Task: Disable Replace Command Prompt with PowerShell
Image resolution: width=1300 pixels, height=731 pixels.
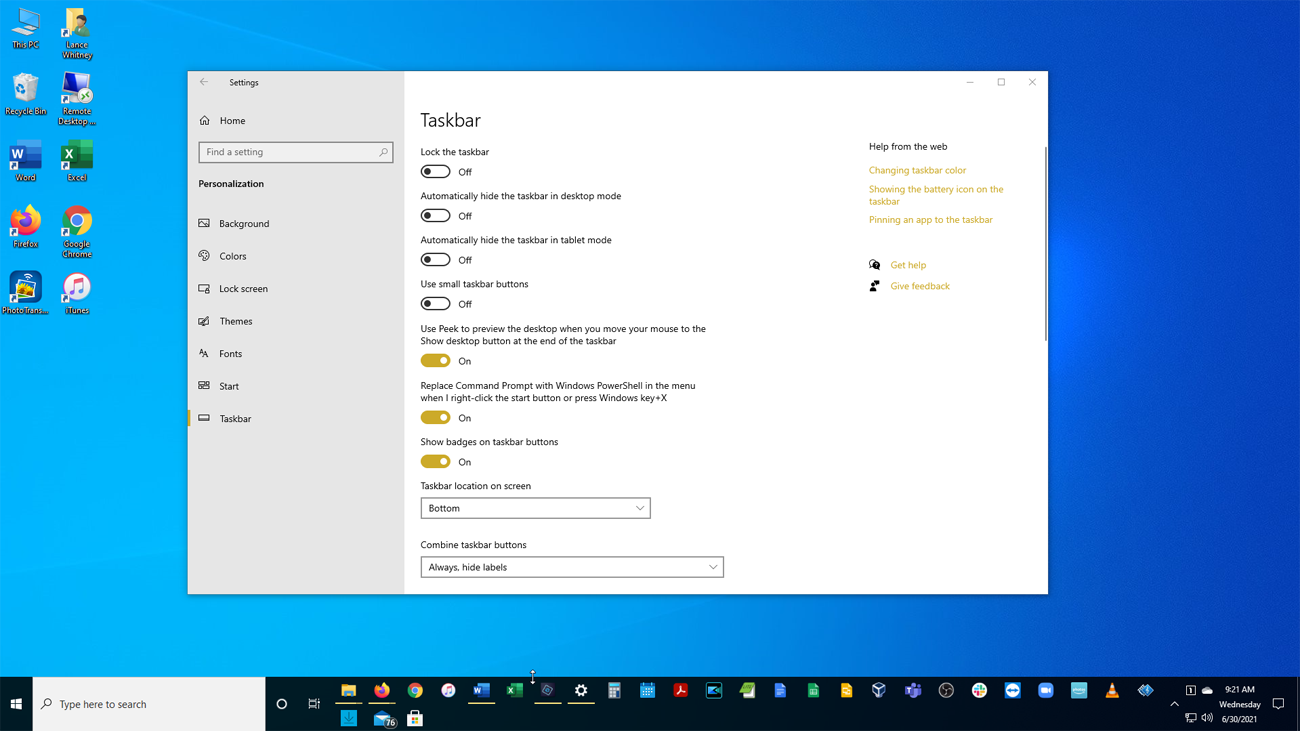Action: pos(435,418)
